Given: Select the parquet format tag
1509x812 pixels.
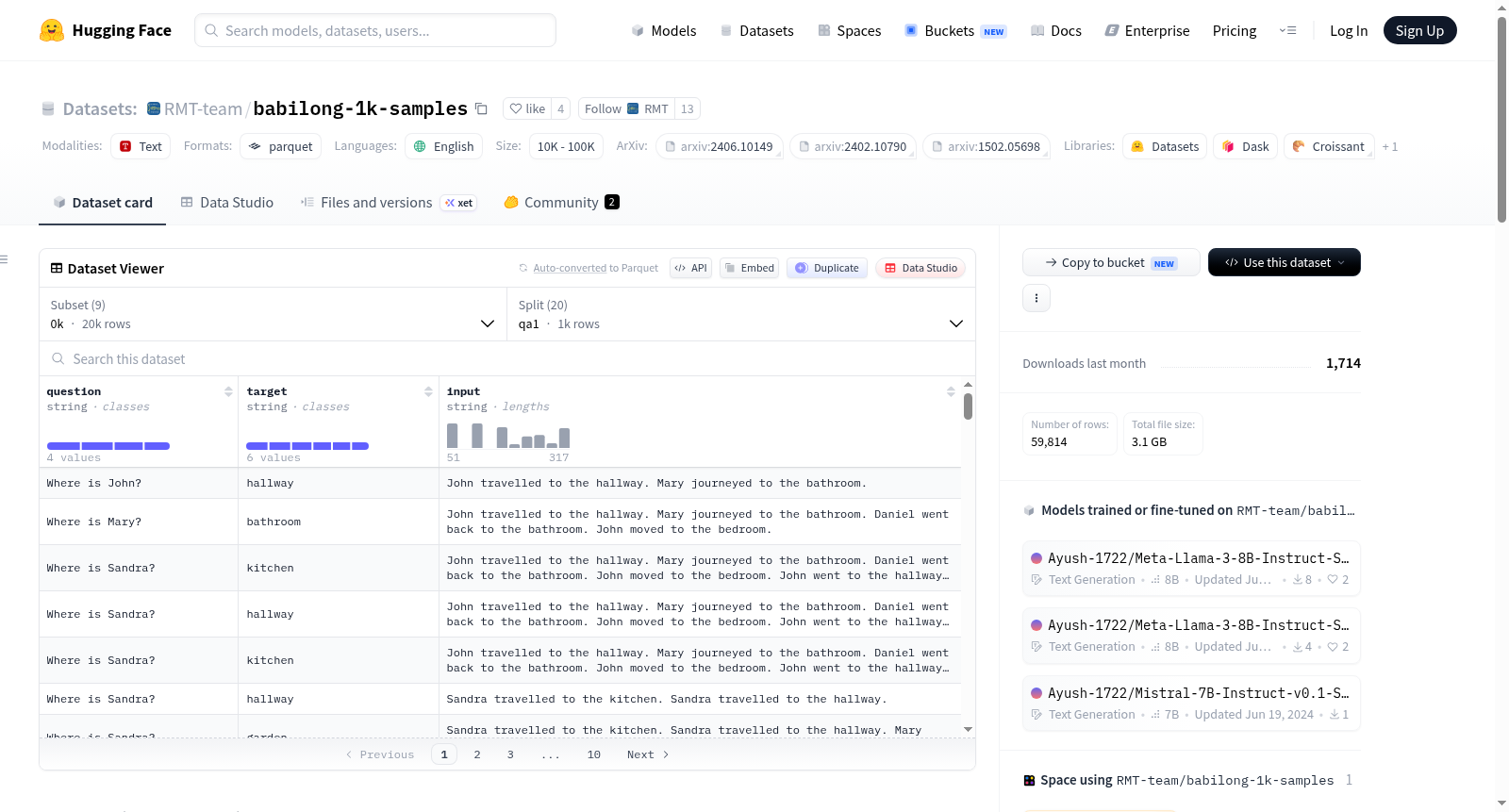Looking at the screenshot, I should point(280,146).
